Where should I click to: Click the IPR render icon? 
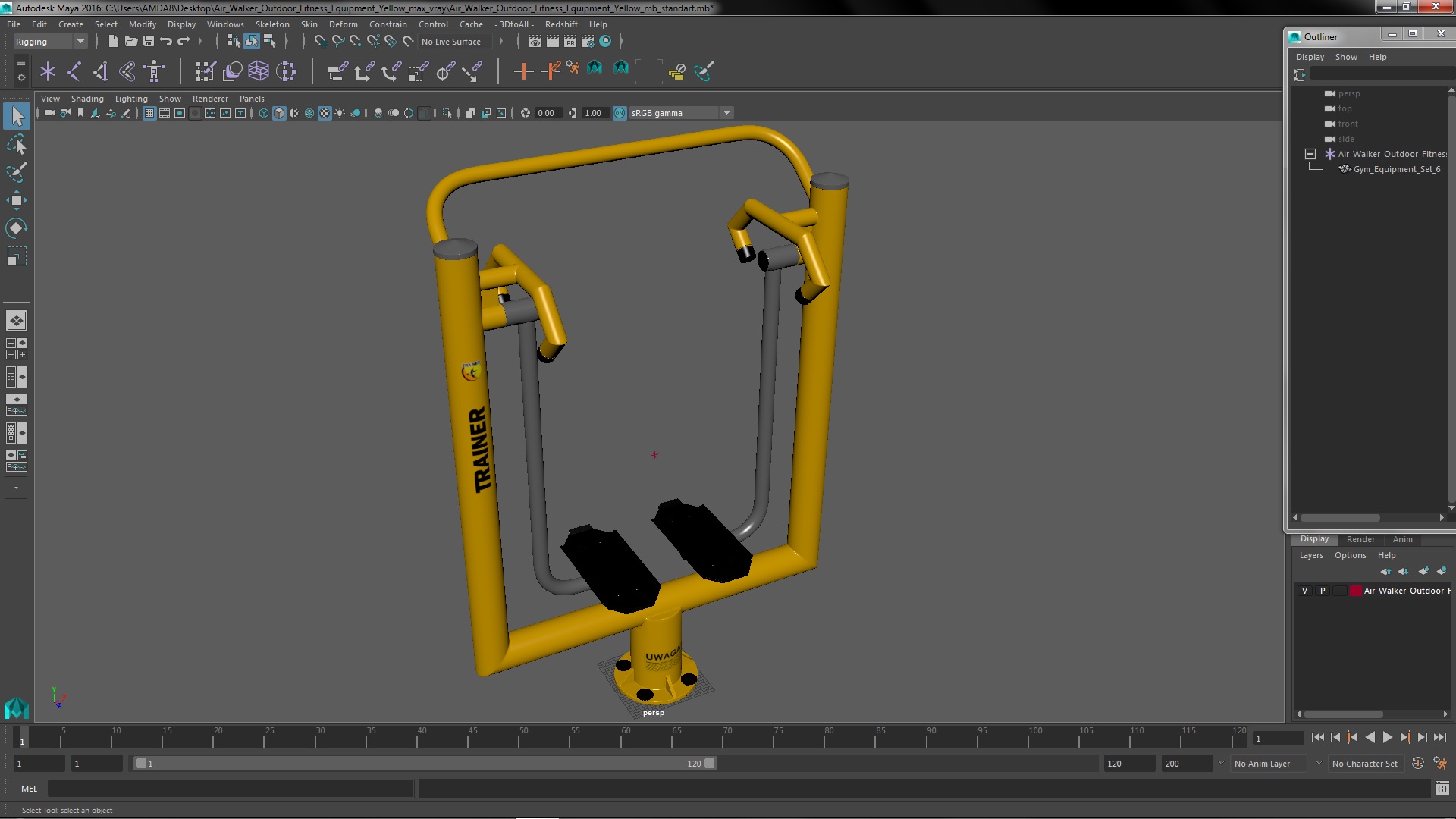(570, 41)
